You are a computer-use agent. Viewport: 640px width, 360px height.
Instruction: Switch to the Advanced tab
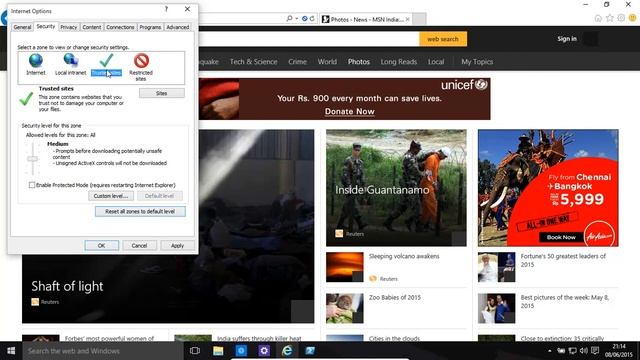coord(178,27)
